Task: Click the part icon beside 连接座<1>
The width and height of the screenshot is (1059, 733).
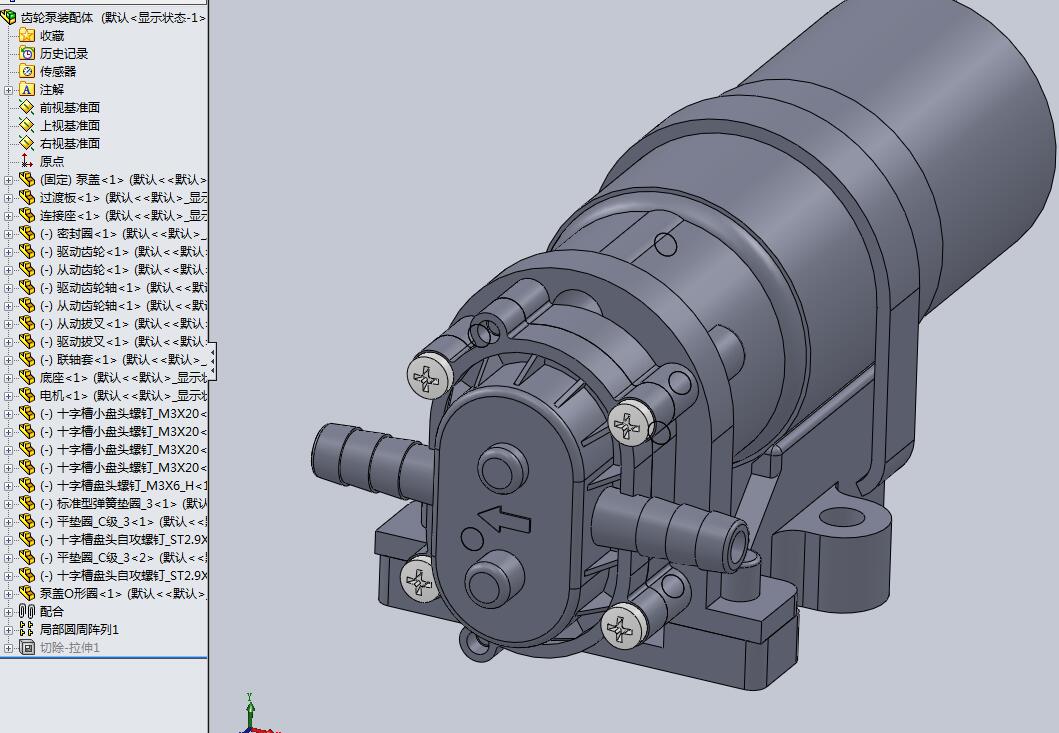Action: [26, 215]
